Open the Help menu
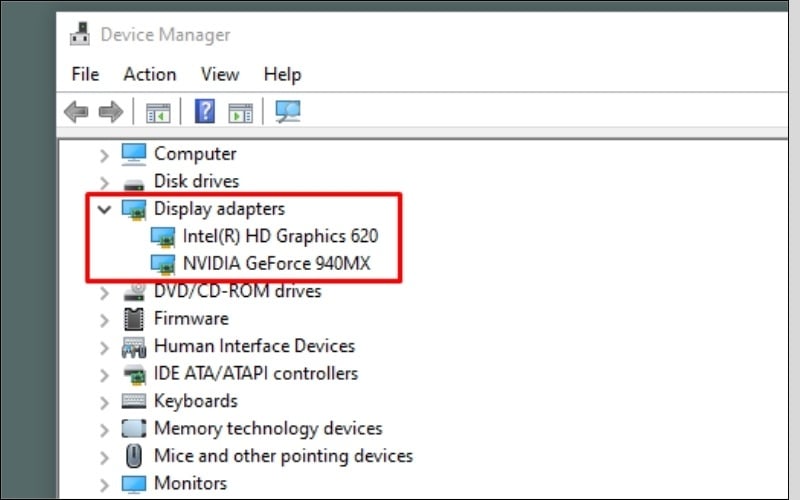This screenshot has height=500, width=800. click(282, 75)
